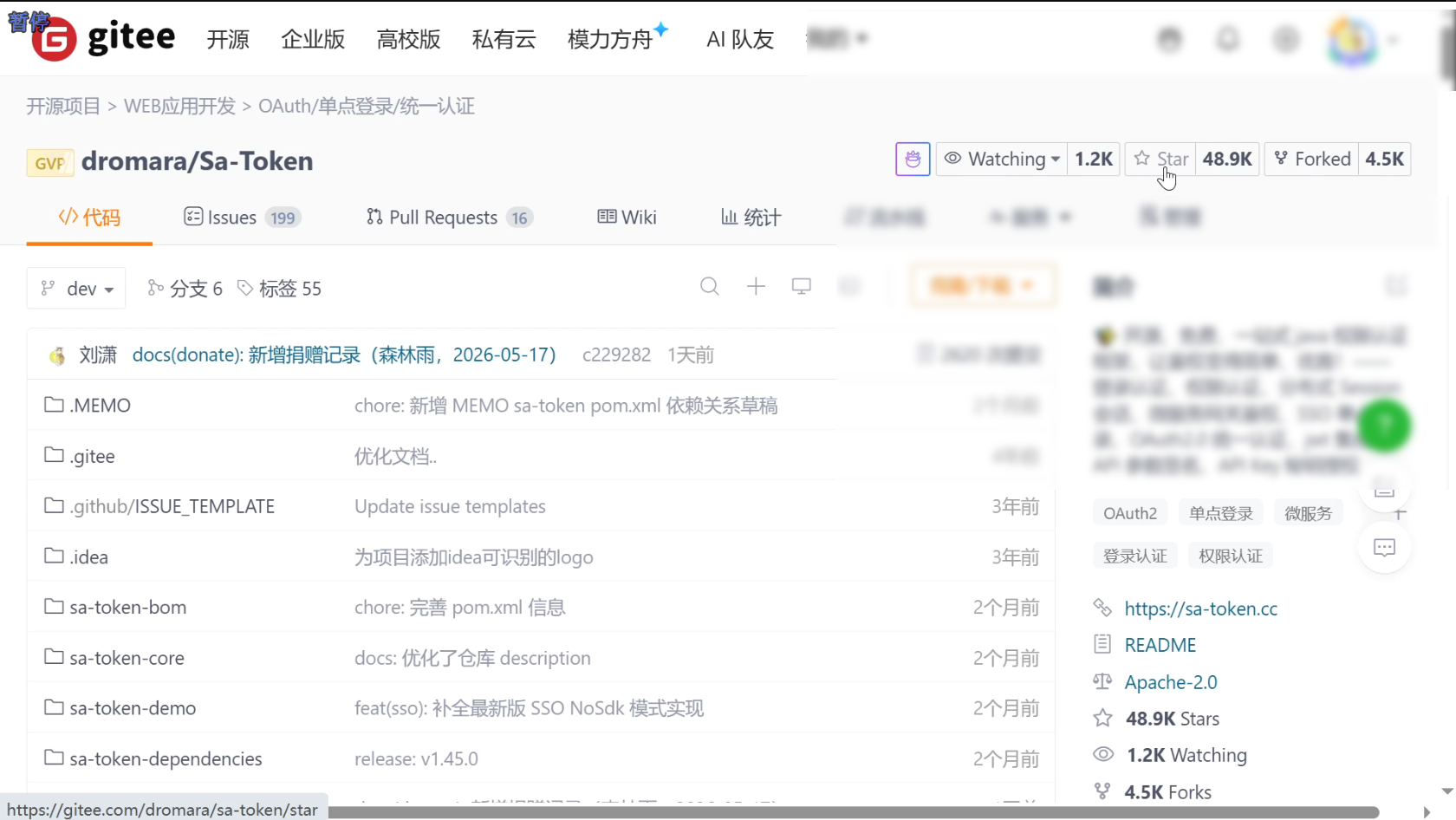The image size is (1456, 820).
Task: Open commit hash c229282
Action: coord(616,355)
